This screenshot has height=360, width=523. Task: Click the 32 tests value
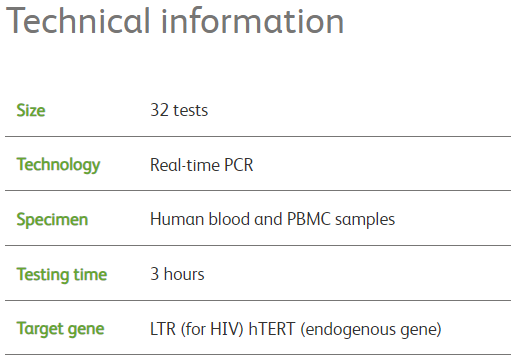click(x=179, y=110)
